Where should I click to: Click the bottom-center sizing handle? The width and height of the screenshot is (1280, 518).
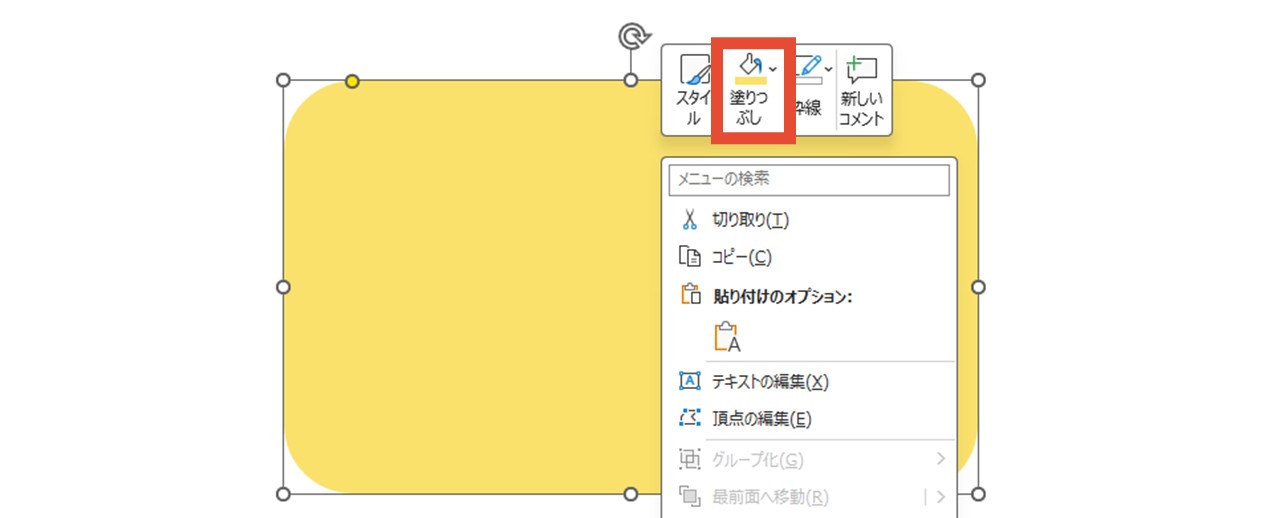631,494
